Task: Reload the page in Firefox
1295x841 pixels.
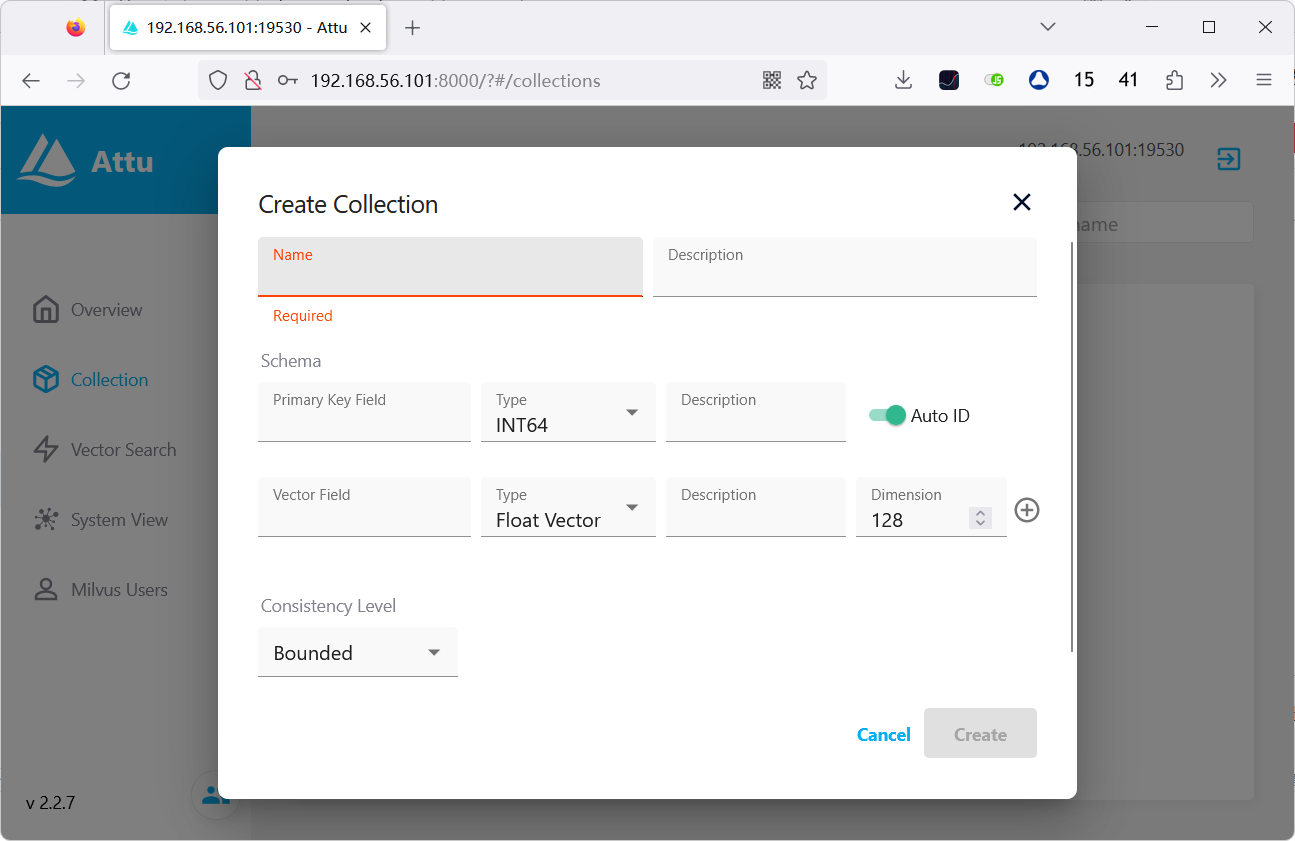Action: tap(121, 81)
